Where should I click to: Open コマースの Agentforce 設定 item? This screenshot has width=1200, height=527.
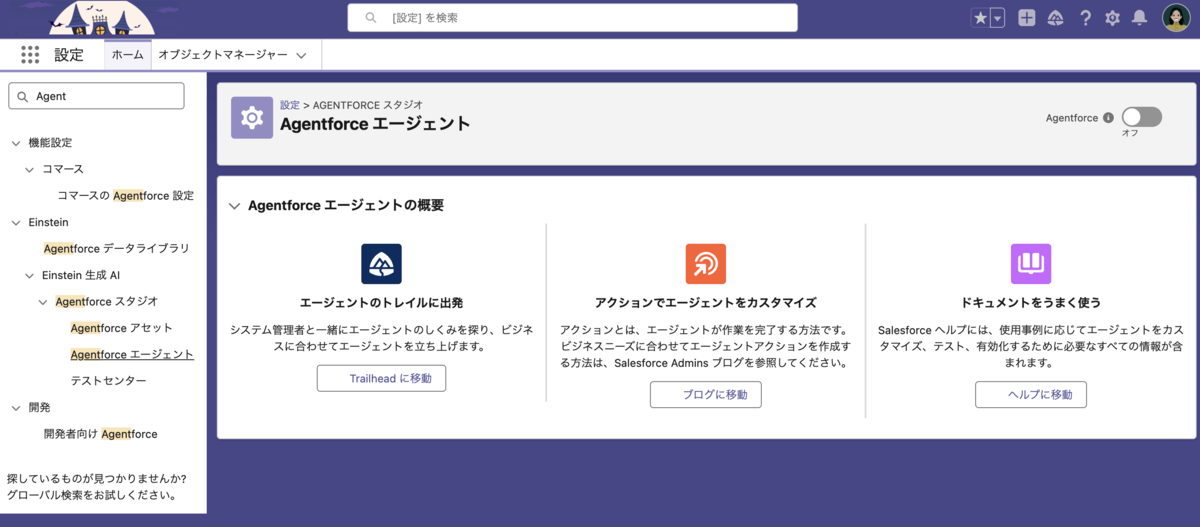[x=126, y=196]
